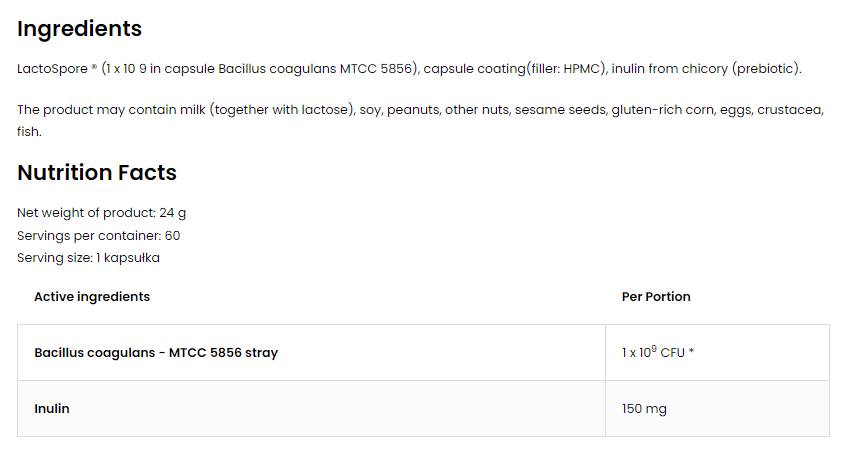Click the Ingredients heading
Image resolution: width=849 pixels, height=453 pixels.
pyautogui.click(x=79, y=29)
